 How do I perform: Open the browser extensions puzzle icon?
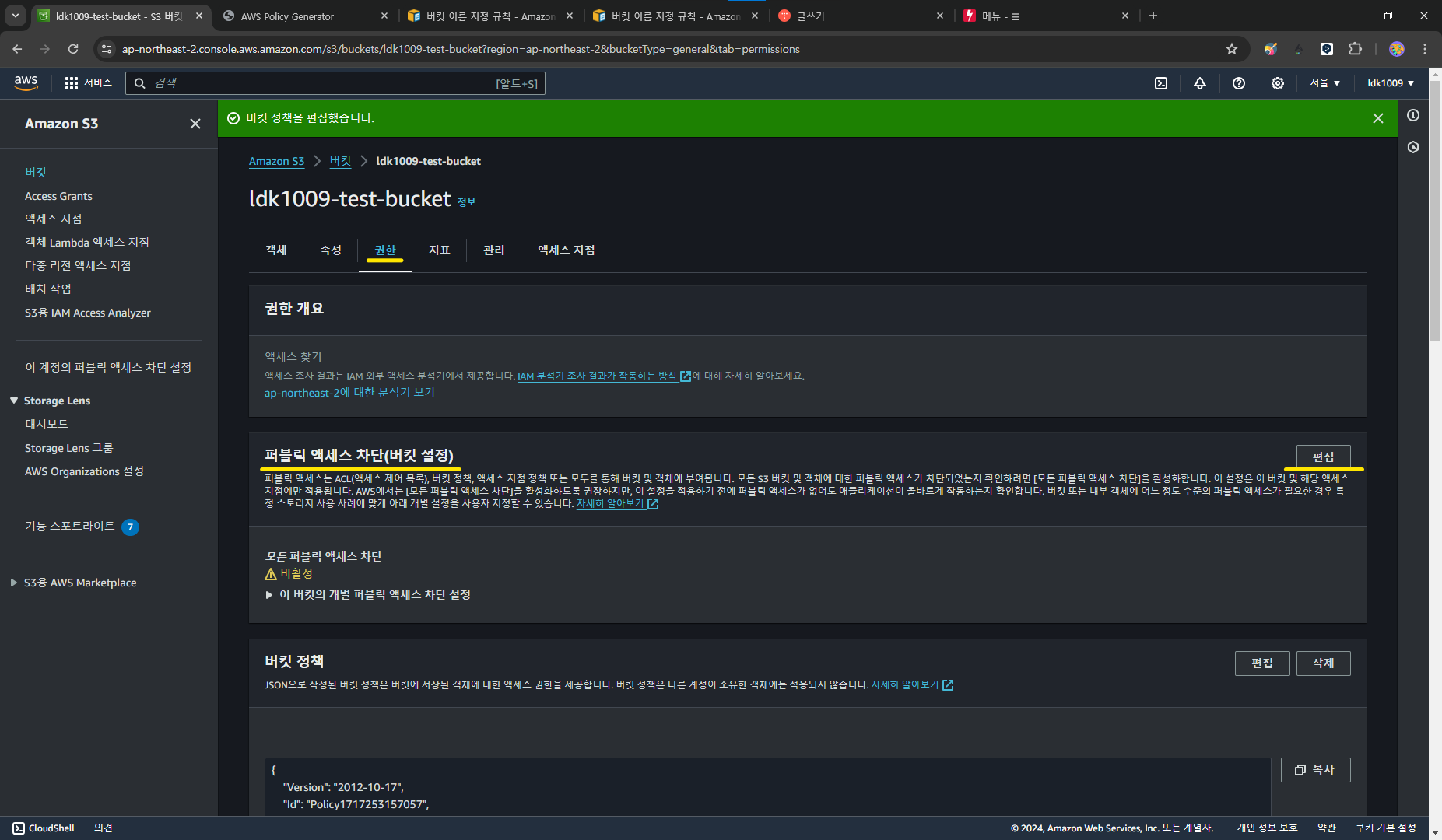pos(1355,49)
